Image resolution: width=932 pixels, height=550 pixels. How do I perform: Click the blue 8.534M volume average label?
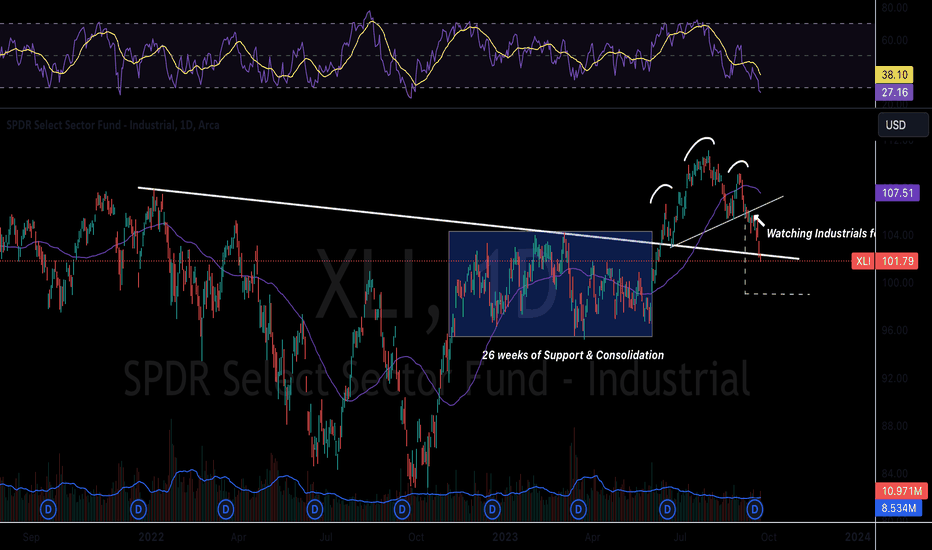click(x=901, y=508)
